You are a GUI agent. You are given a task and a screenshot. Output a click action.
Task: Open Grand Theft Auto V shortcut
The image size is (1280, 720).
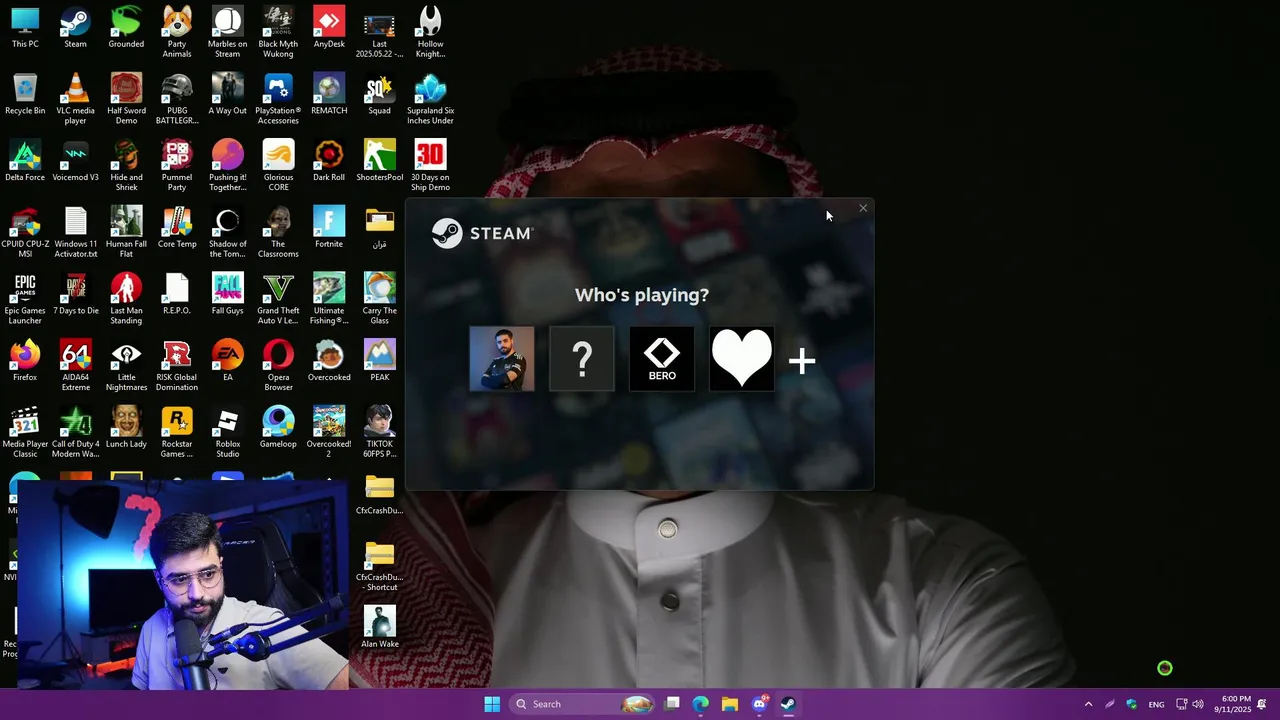click(x=278, y=299)
